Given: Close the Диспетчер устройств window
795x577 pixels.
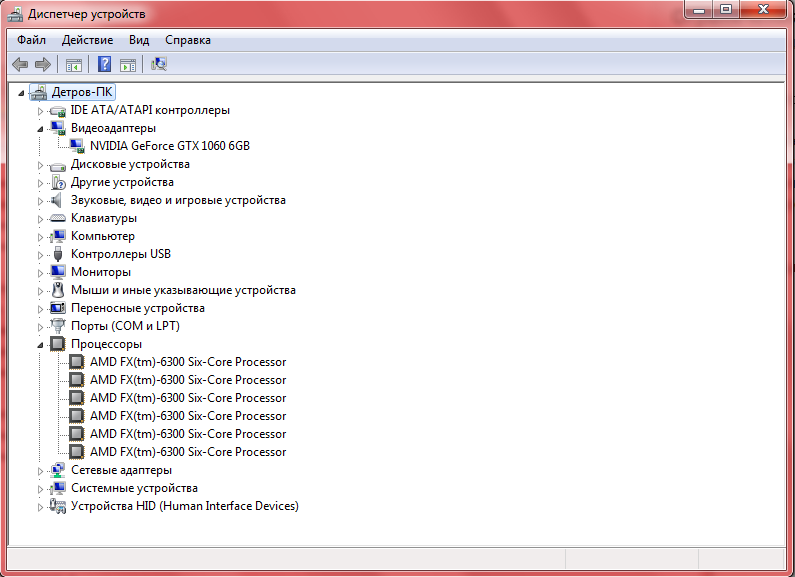Looking at the screenshot, I should (x=764, y=9).
